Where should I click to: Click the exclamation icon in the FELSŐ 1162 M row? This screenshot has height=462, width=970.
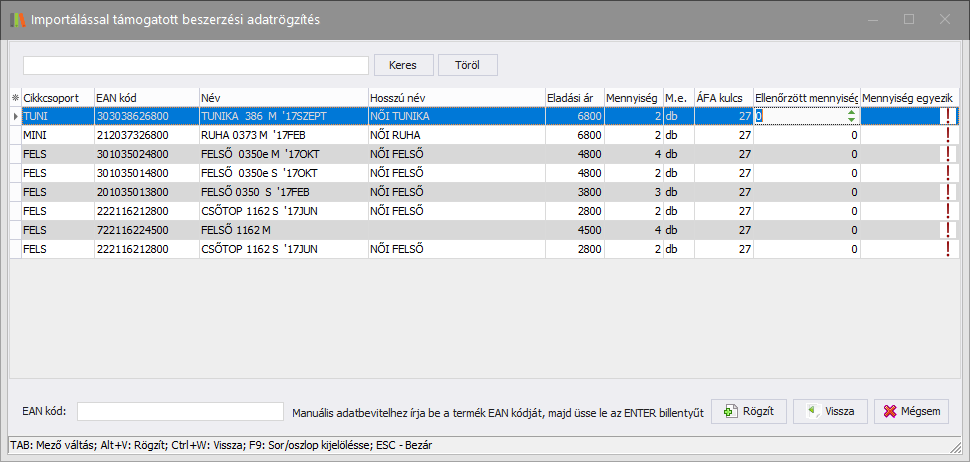(948, 230)
